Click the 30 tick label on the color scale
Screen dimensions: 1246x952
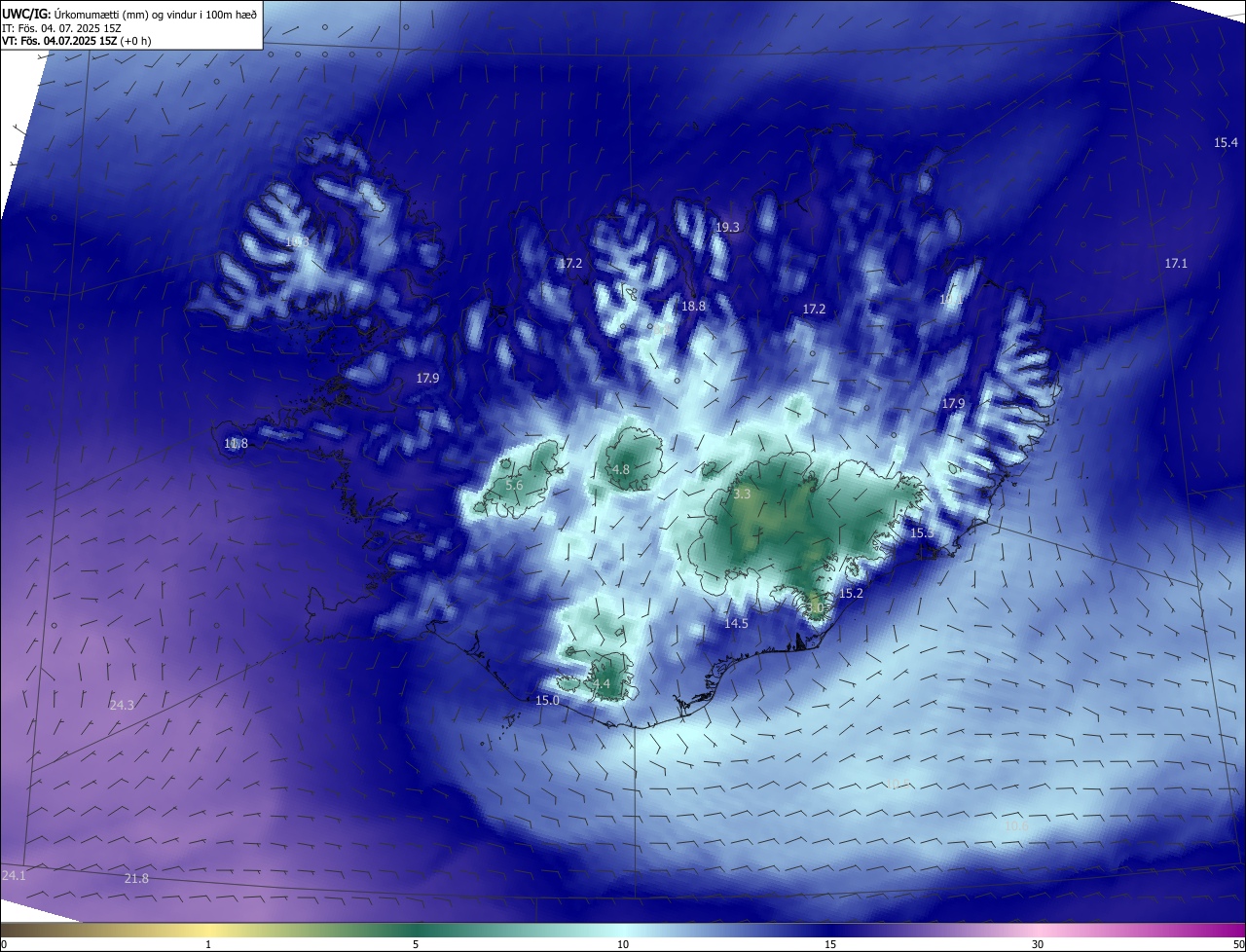1038,944
